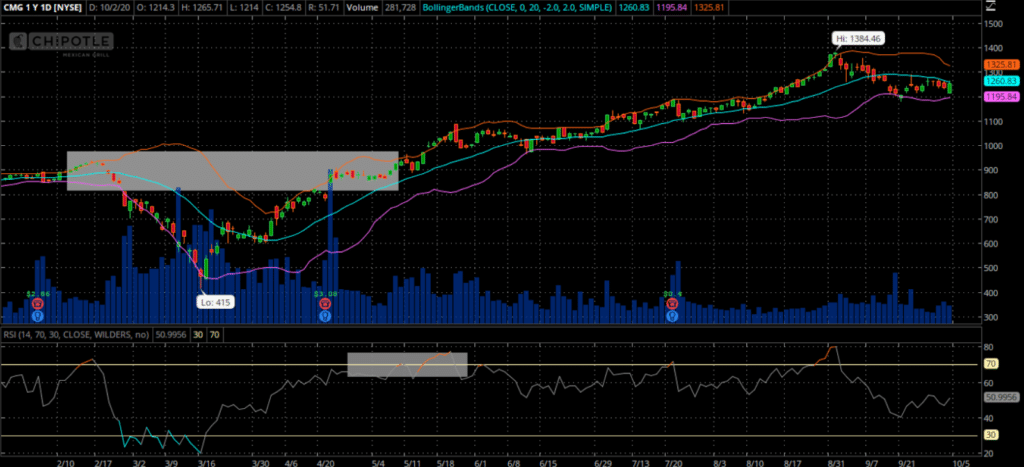1024x467 pixels.
Task: Click the RSI (14, 70, 30, CLOSE, WILDERS, no) label
Action: (76, 334)
